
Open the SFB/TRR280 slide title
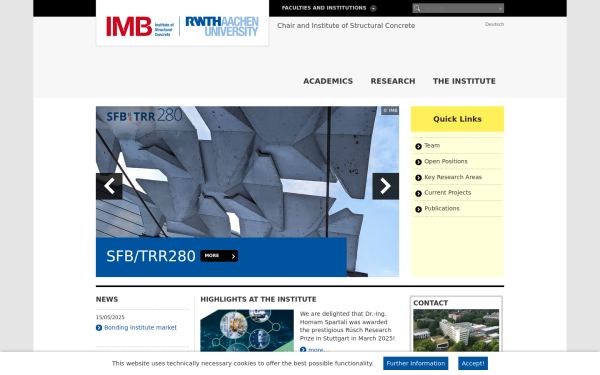(151, 256)
